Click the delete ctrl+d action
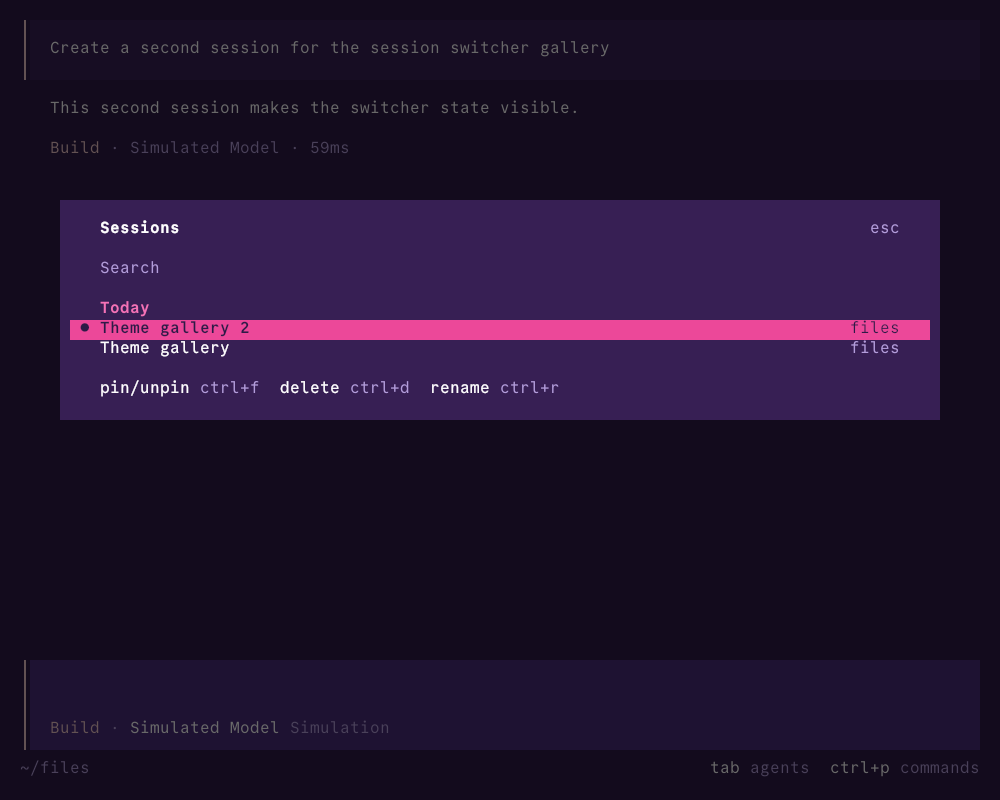Image resolution: width=1000 pixels, height=800 pixels. pos(344,388)
